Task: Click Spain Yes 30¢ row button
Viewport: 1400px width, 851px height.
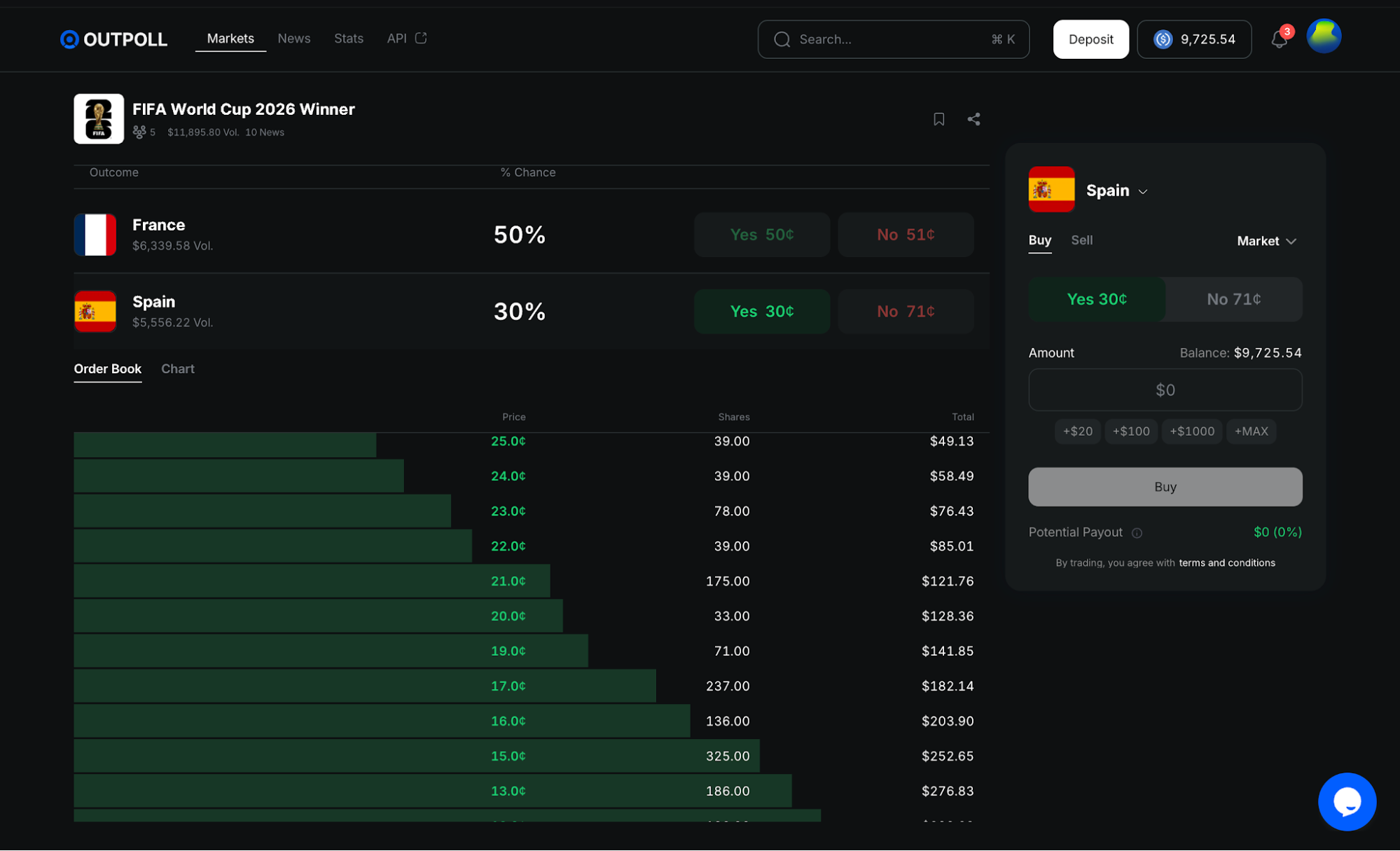Action: (x=761, y=311)
